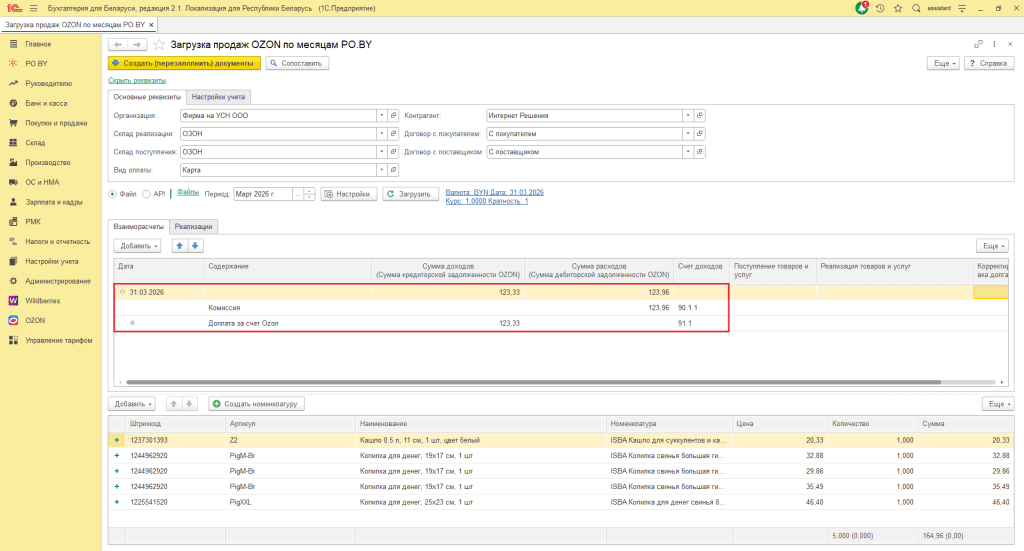This screenshot has height=551, width=1024.
Task: Expand the Доплата за счет Ozon row
Action: click(133, 323)
